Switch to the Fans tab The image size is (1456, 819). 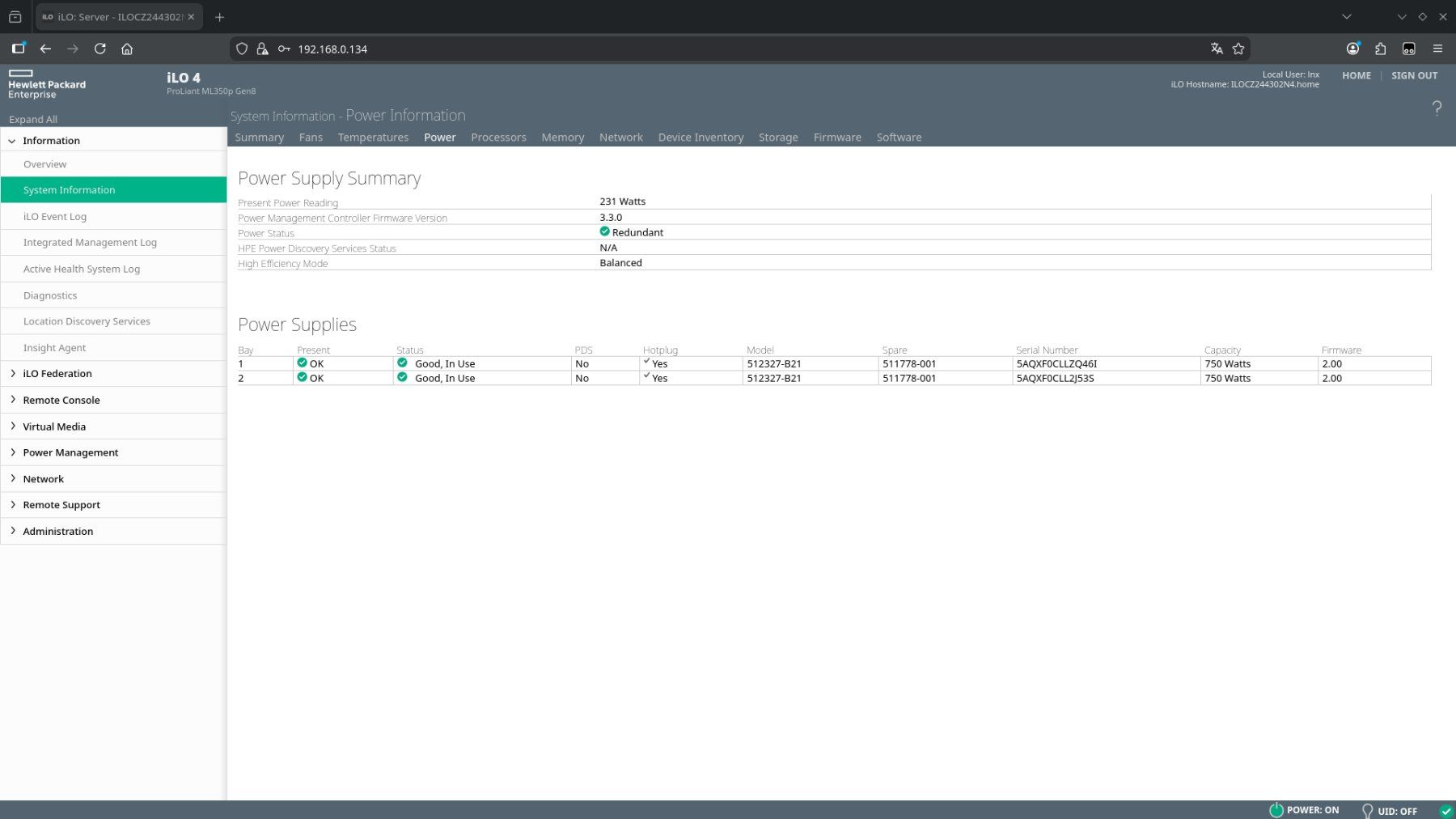tap(311, 138)
